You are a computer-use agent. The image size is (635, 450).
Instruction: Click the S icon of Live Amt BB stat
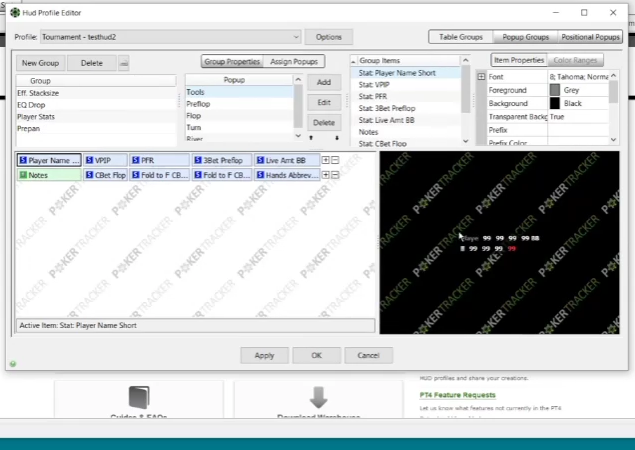[x=260, y=160]
